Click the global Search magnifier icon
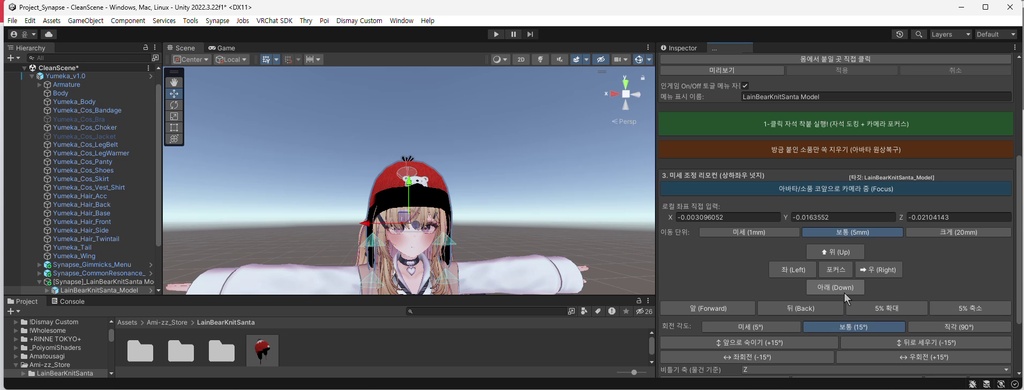 (919, 35)
